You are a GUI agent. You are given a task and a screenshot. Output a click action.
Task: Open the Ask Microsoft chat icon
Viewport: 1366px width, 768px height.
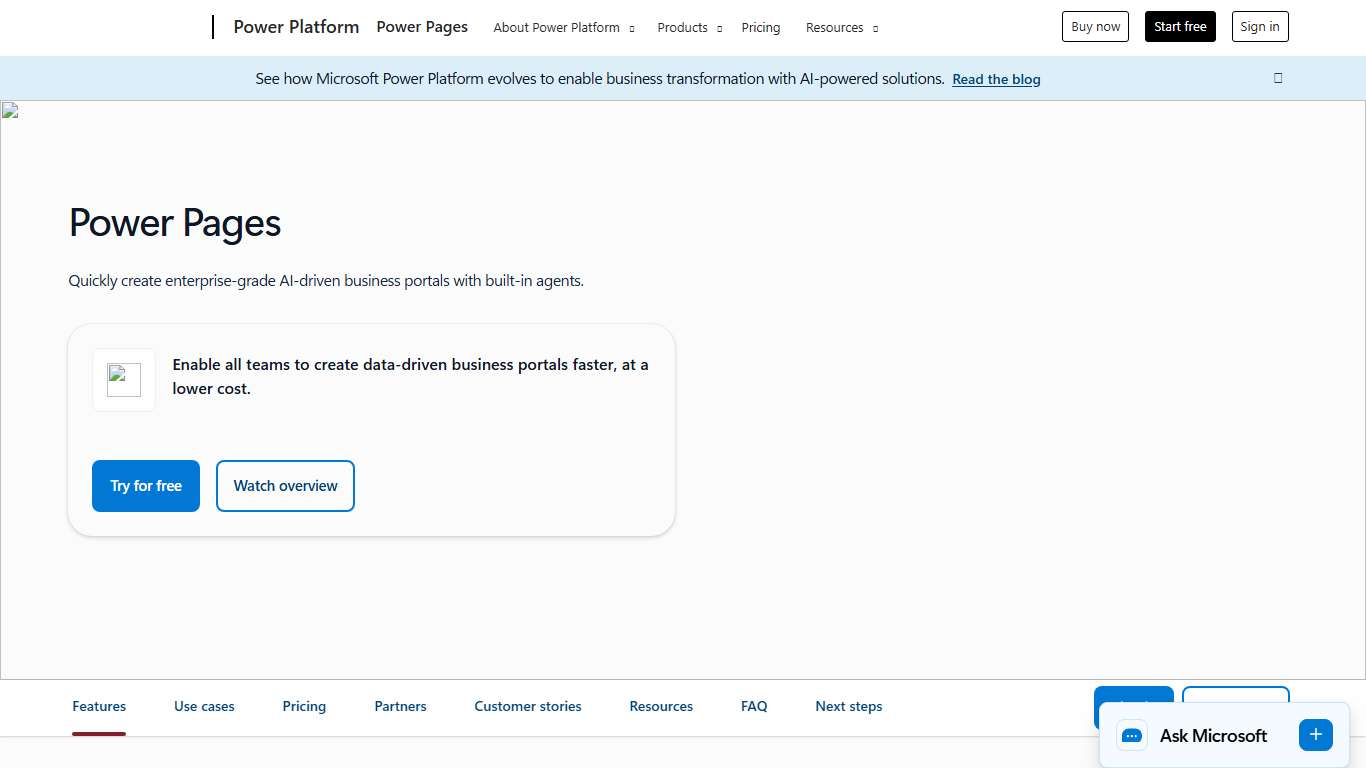(1132, 735)
